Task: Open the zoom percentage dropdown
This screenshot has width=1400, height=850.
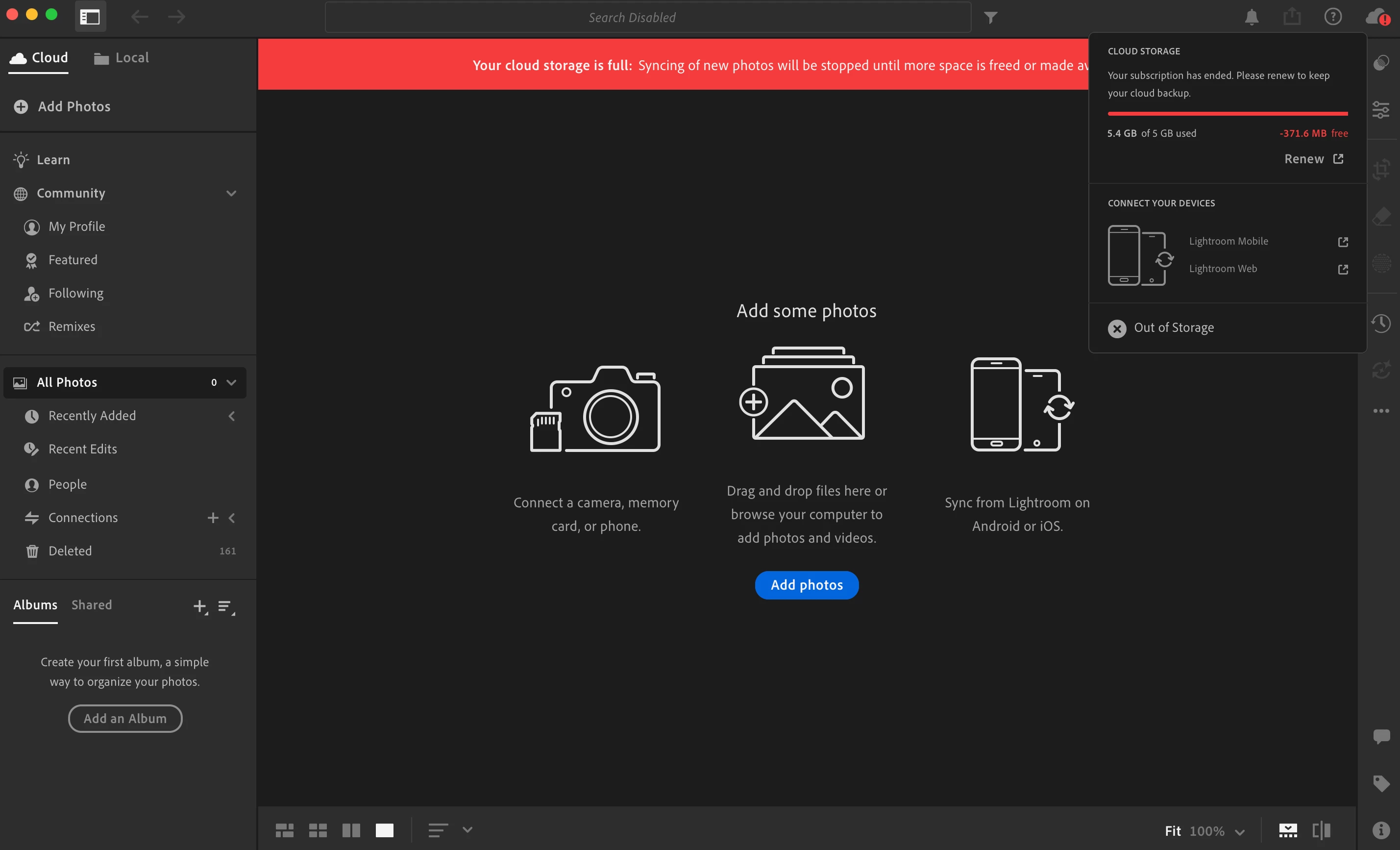Action: coord(1240,832)
